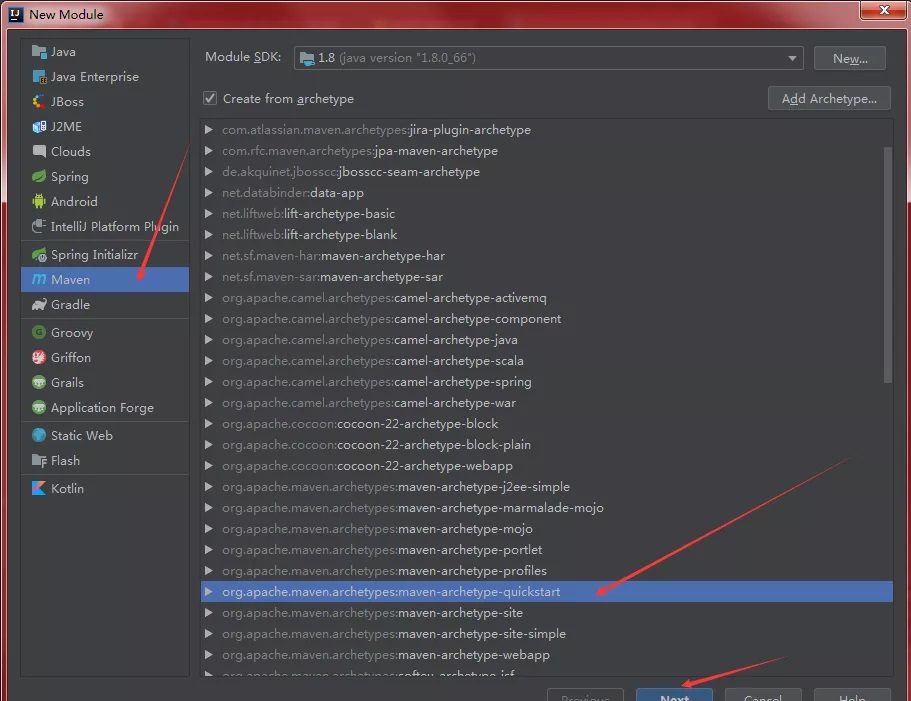The height and width of the screenshot is (701, 911).
Task: Expand the jpa-maven-archetype node
Action: 209,150
